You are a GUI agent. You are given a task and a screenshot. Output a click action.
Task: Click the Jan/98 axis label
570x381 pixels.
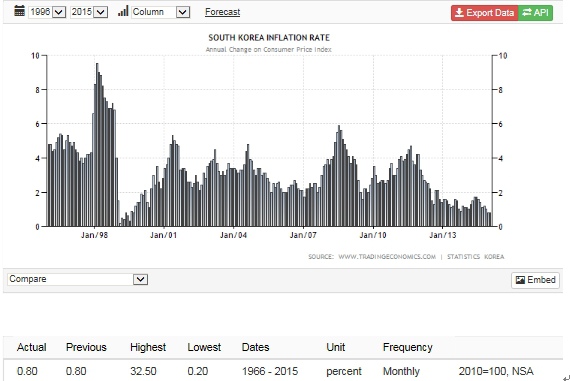coord(95,235)
